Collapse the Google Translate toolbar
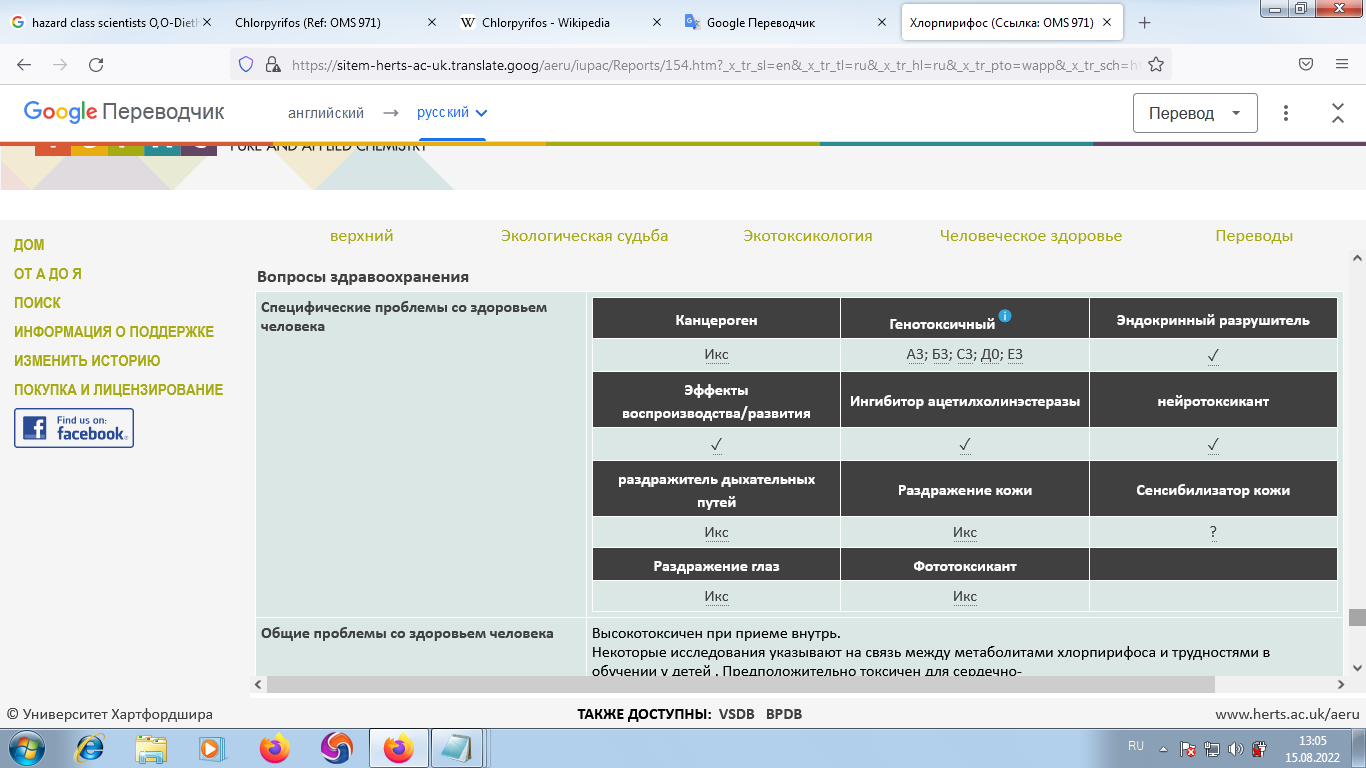The width and height of the screenshot is (1366, 768). [1337, 113]
